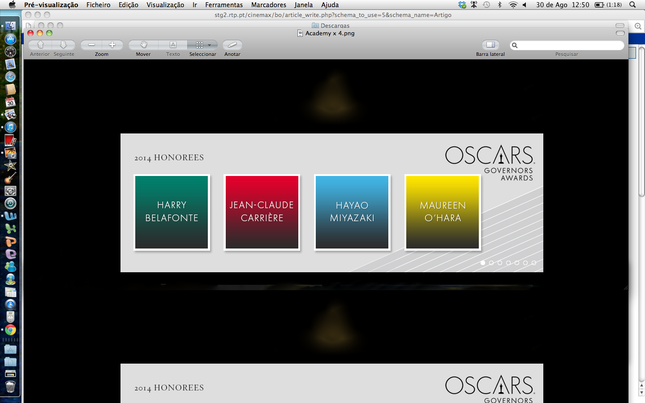Image resolution: width=645 pixels, height=403 pixels.
Task: Open the Trash in the dock
Action: (10, 387)
